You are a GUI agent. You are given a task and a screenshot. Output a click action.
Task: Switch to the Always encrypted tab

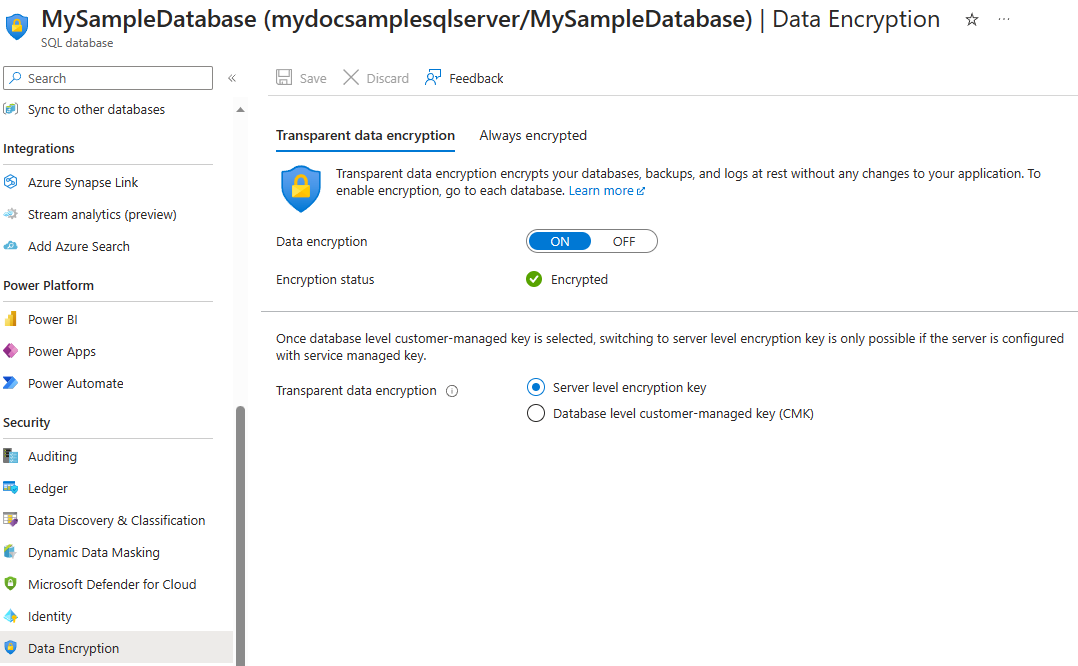[533, 135]
